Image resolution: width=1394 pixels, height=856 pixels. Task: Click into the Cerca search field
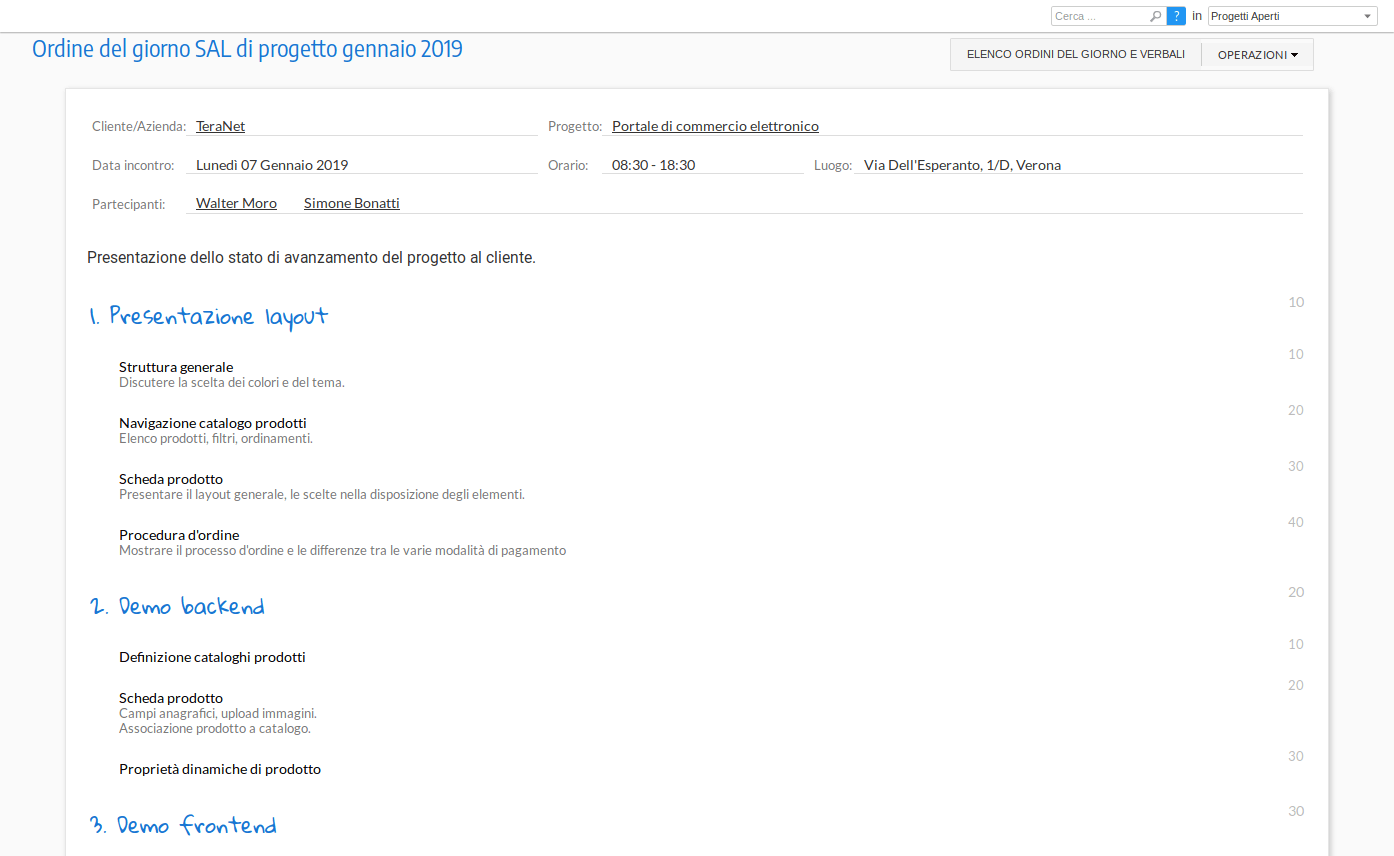(1100, 16)
